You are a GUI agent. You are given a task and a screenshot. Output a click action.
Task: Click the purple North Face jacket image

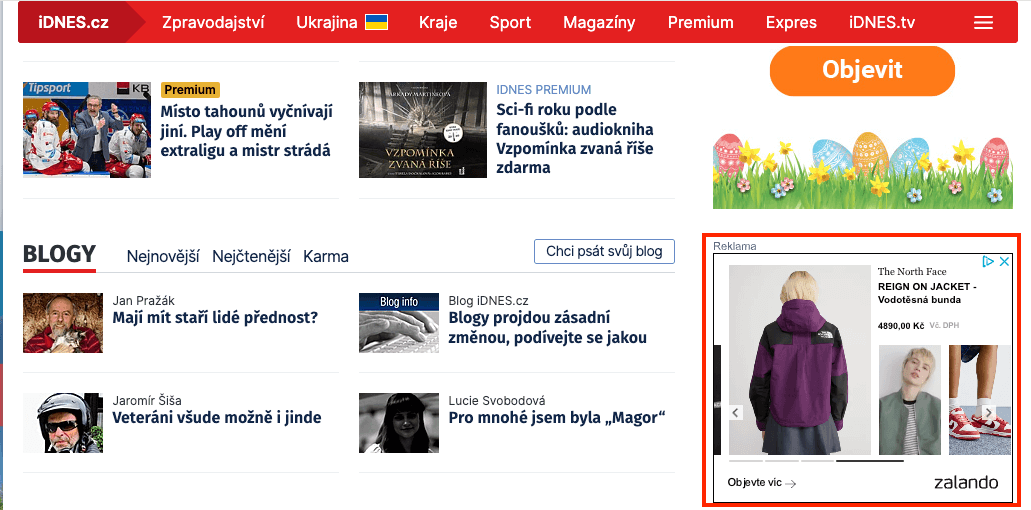(800, 359)
